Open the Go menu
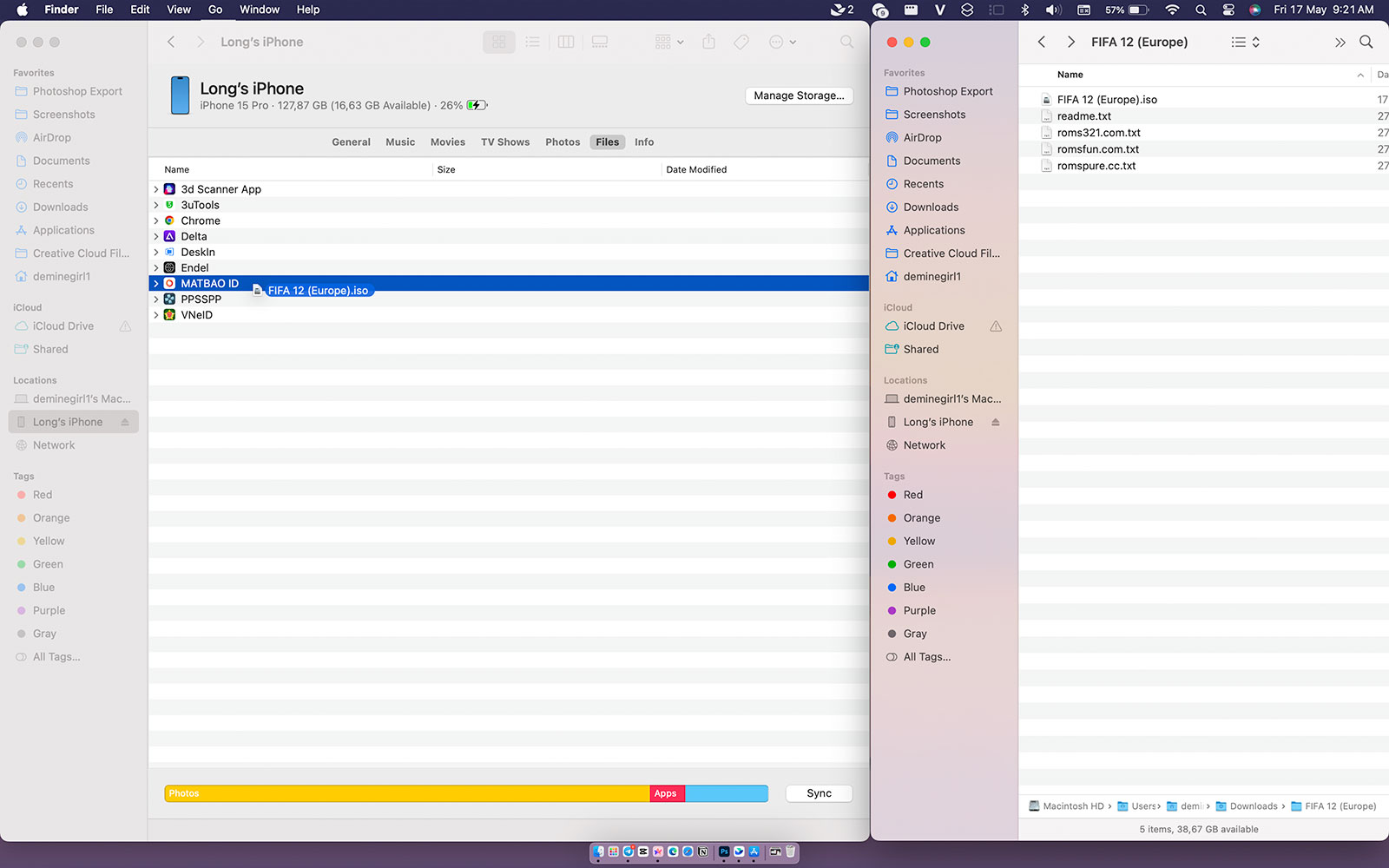 (x=215, y=10)
